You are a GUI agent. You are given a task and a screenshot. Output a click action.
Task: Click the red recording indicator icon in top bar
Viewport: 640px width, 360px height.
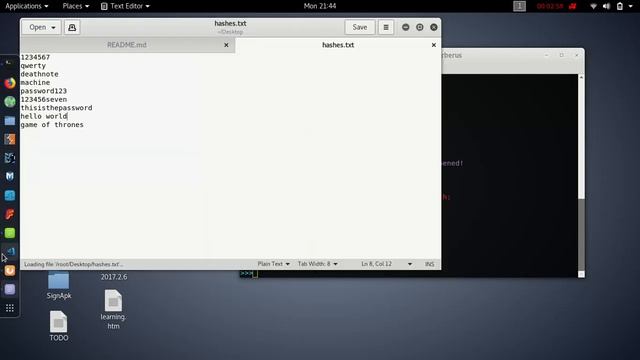pos(573,6)
